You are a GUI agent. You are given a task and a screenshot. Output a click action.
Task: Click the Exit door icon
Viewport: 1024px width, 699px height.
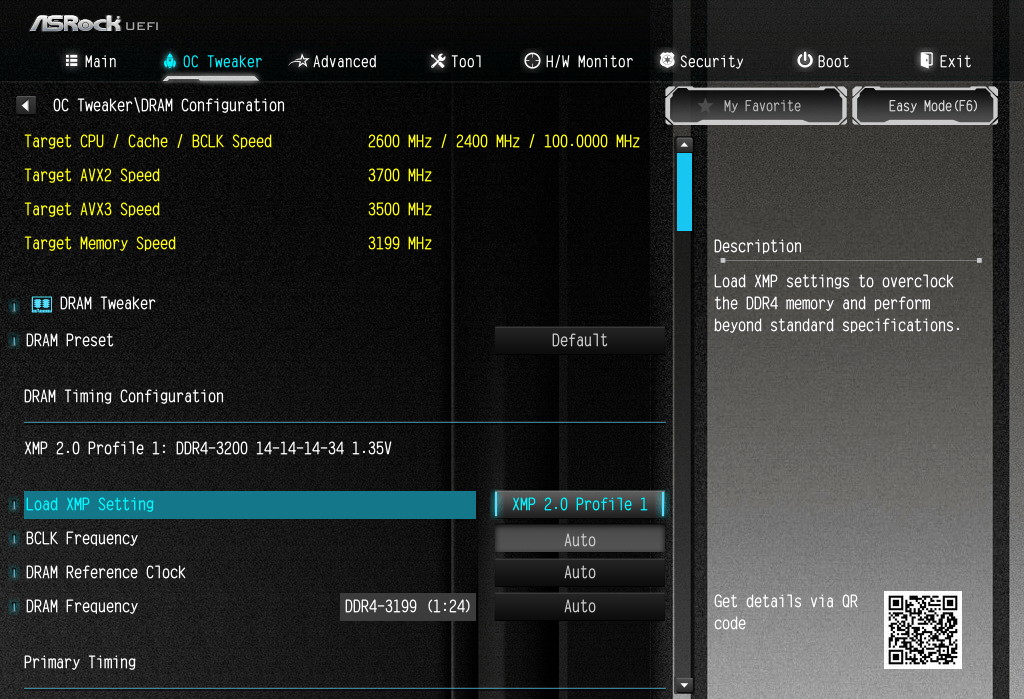[926, 61]
